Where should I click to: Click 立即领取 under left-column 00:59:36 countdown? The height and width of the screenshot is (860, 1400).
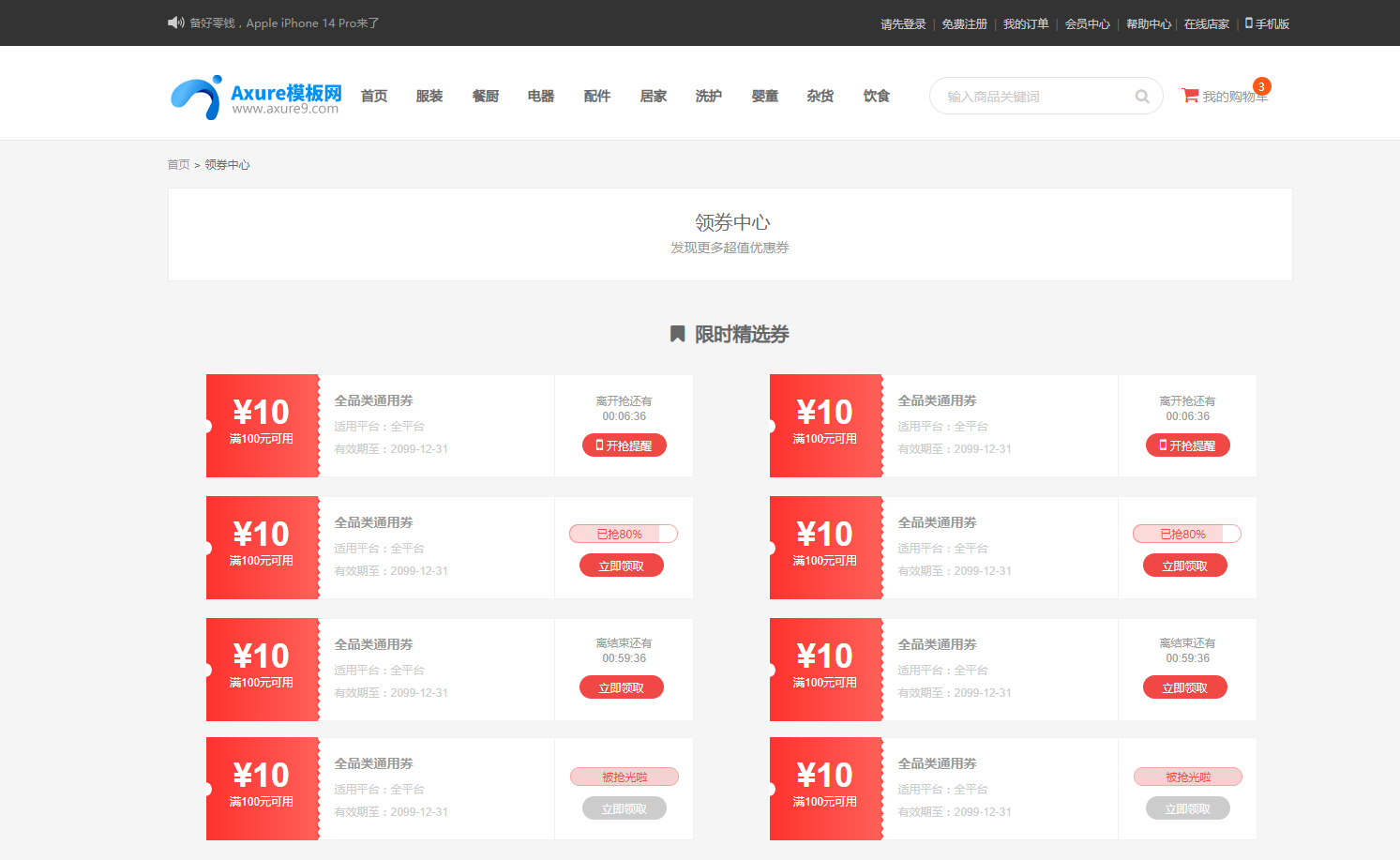click(622, 687)
